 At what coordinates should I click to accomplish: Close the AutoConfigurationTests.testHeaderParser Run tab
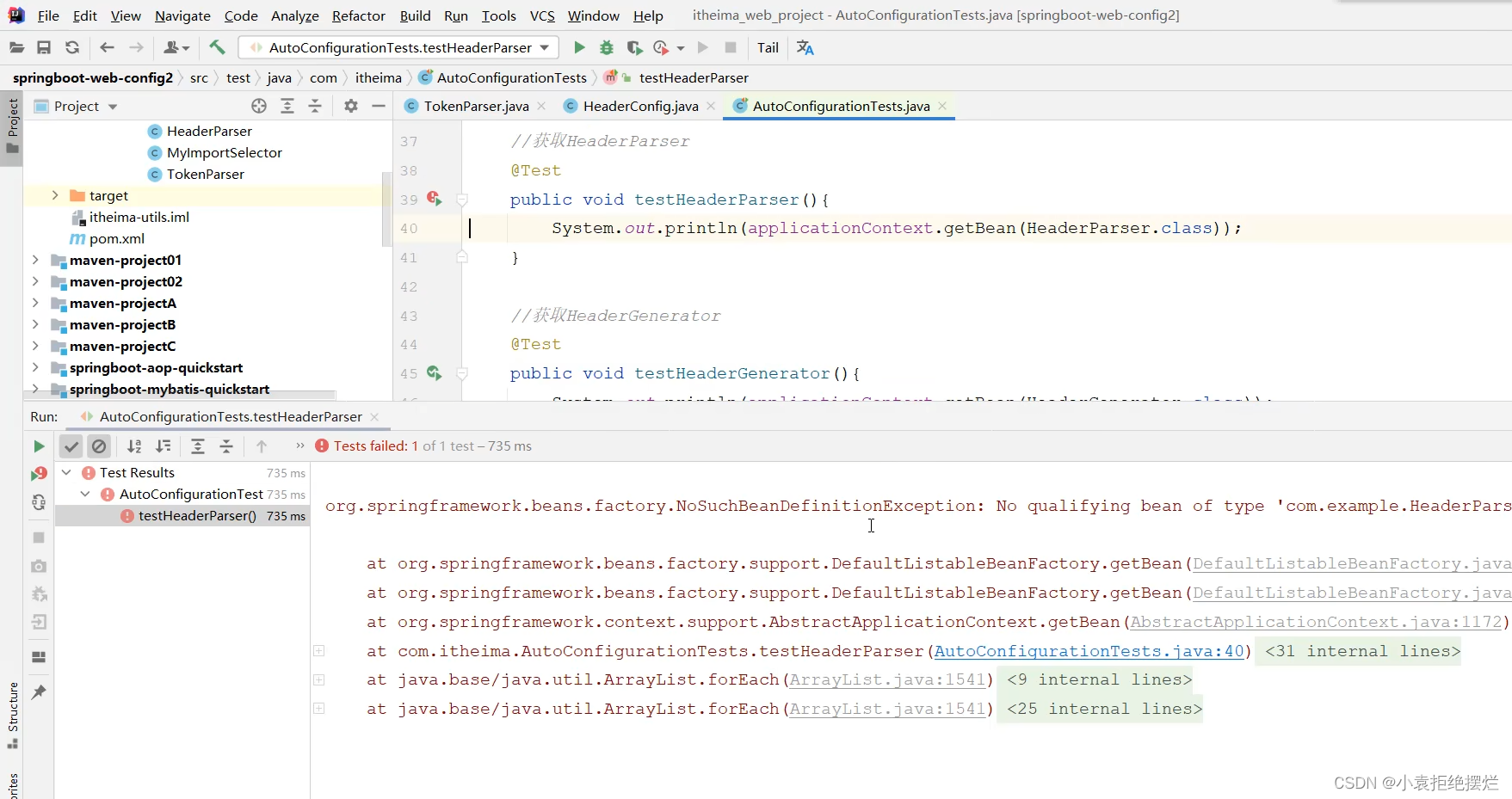(x=374, y=416)
